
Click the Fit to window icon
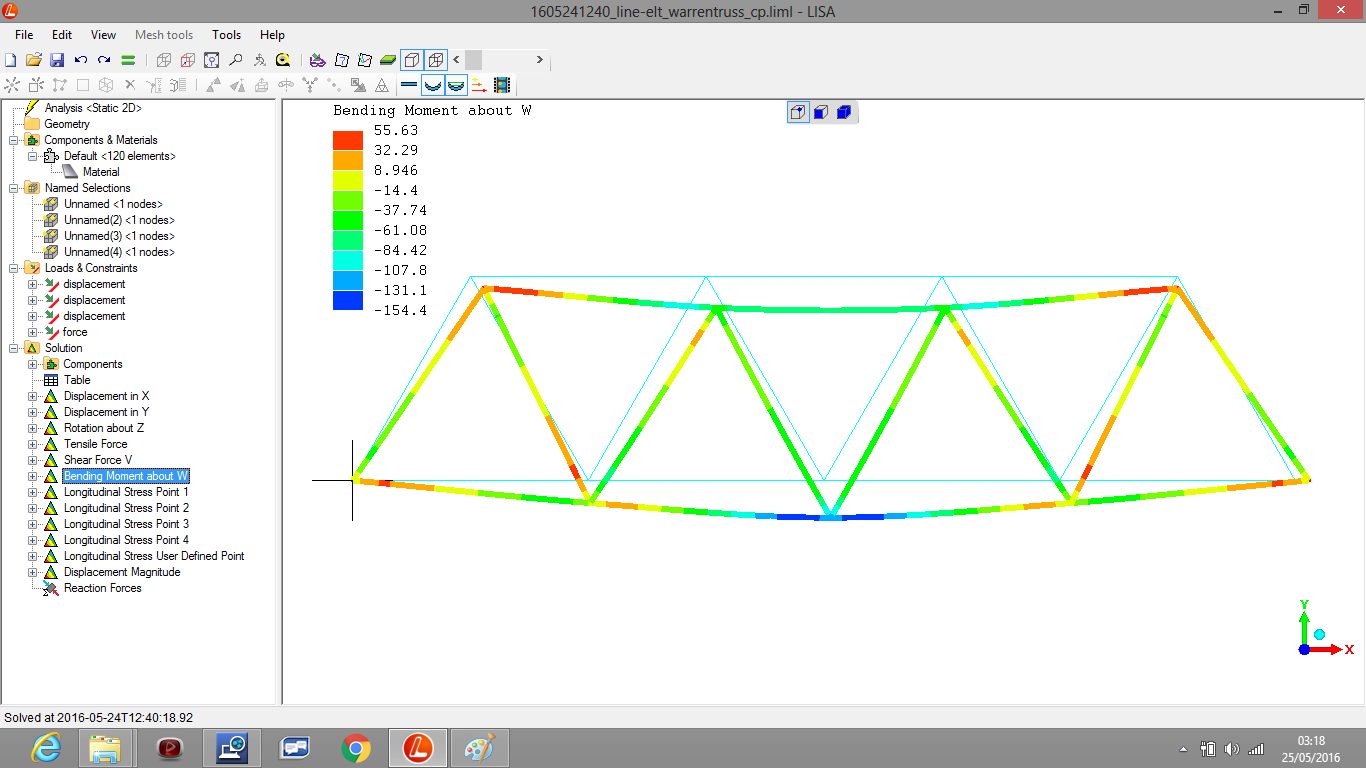(x=211, y=60)
